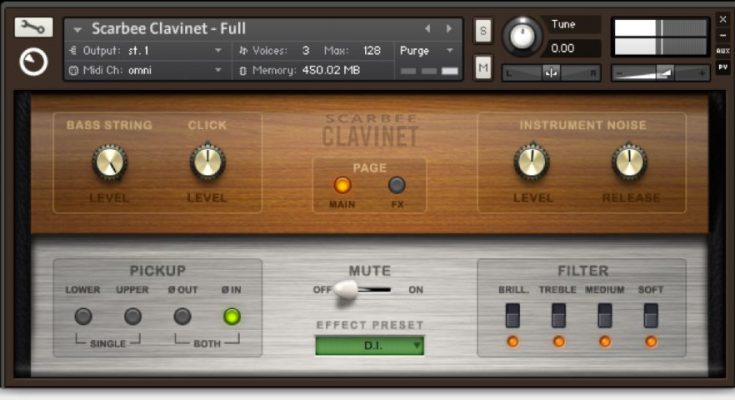Go to the next instrument preset arrow

[449, 29]
